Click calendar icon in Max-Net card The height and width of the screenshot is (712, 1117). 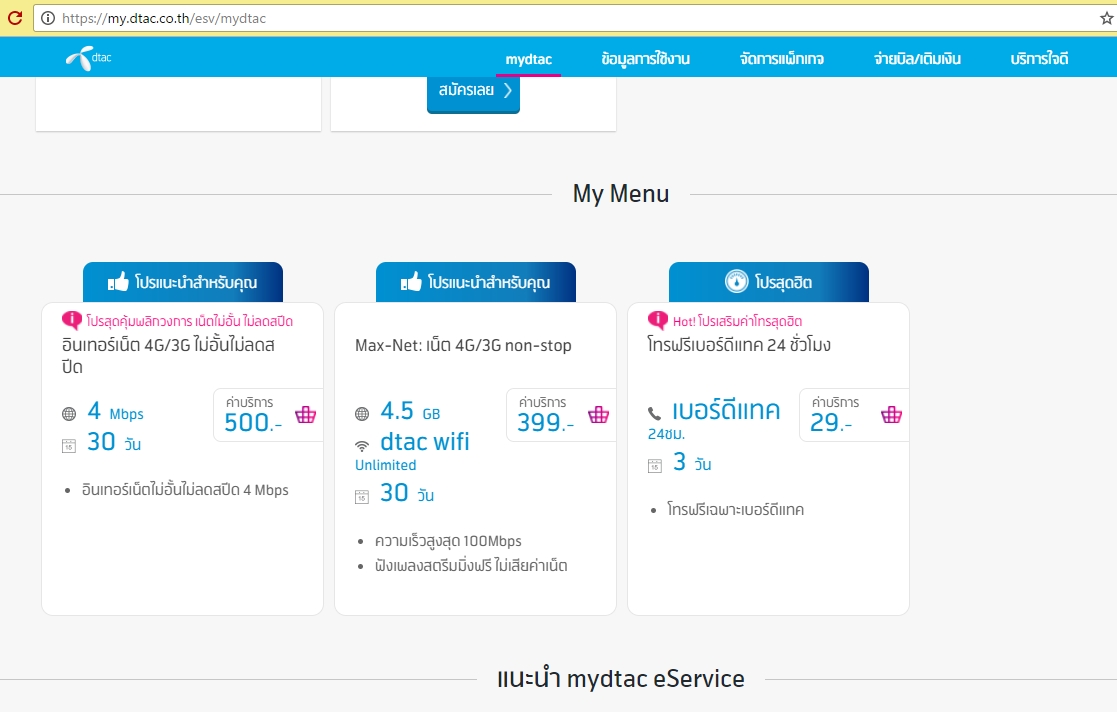[x=362, y=497]
